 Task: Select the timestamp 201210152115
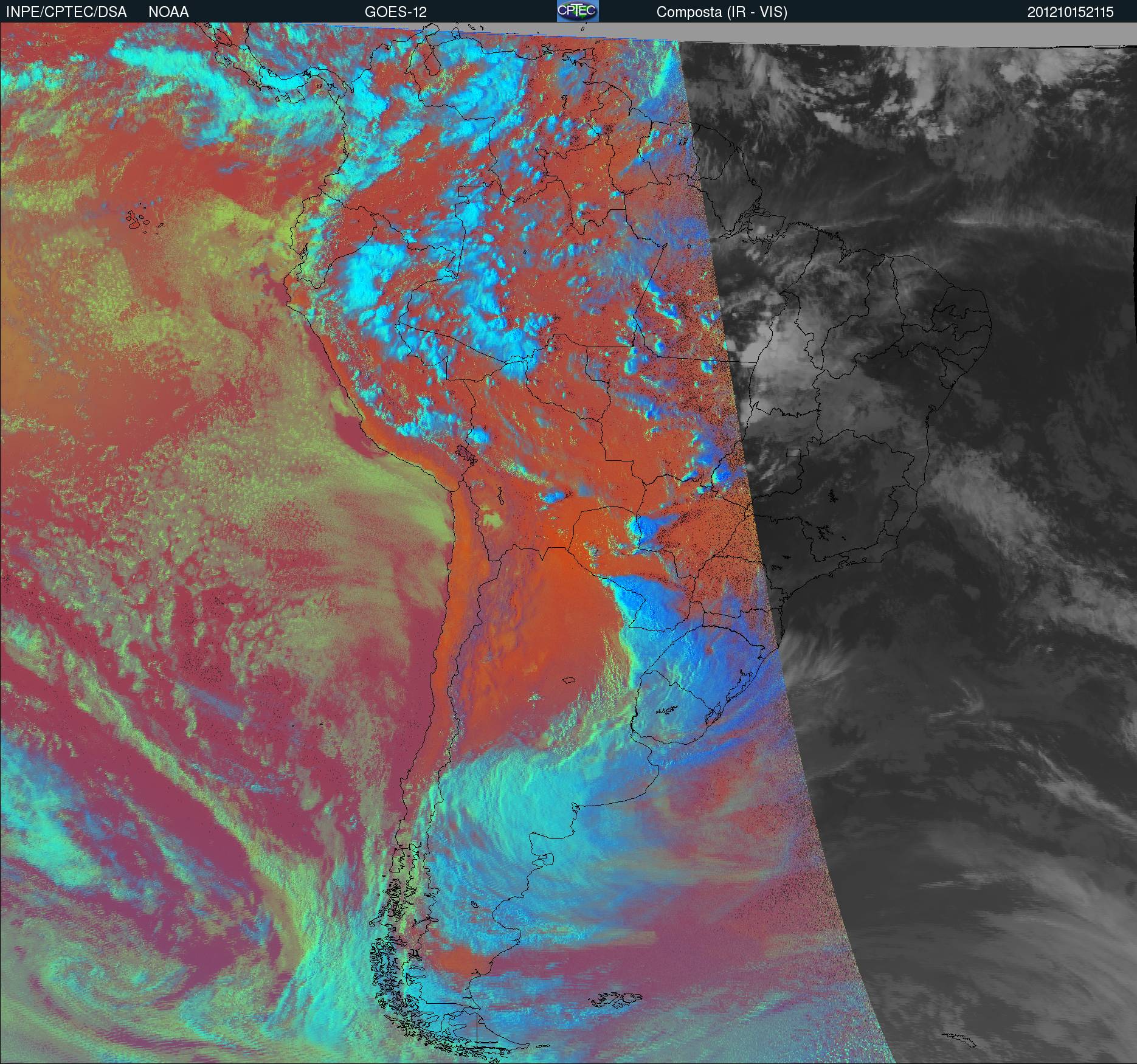pyautogui.click(x=1071, y=12)
